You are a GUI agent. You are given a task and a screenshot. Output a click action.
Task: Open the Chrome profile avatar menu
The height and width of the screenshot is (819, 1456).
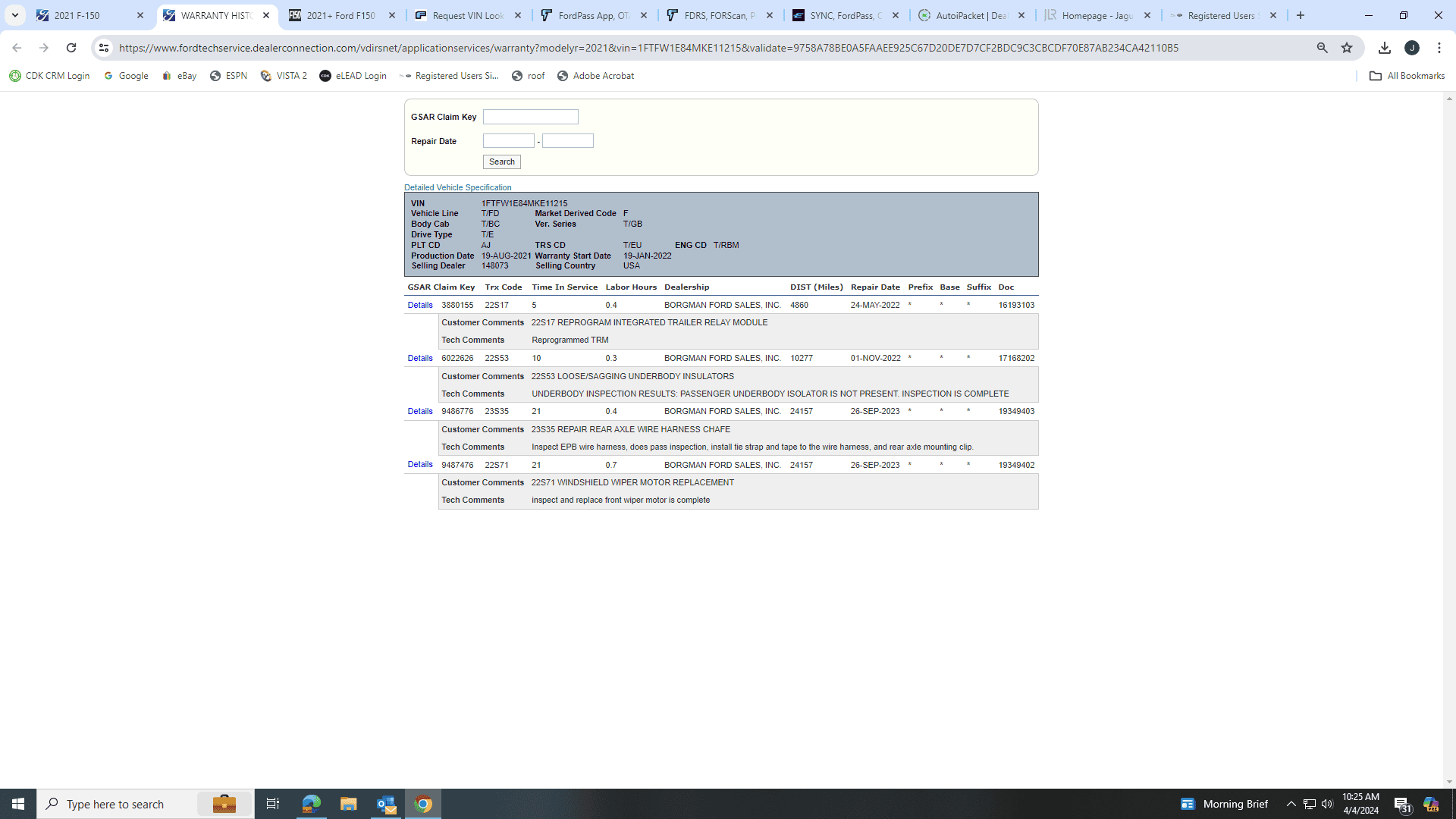pyautogui.click(x=1413, y=47)
